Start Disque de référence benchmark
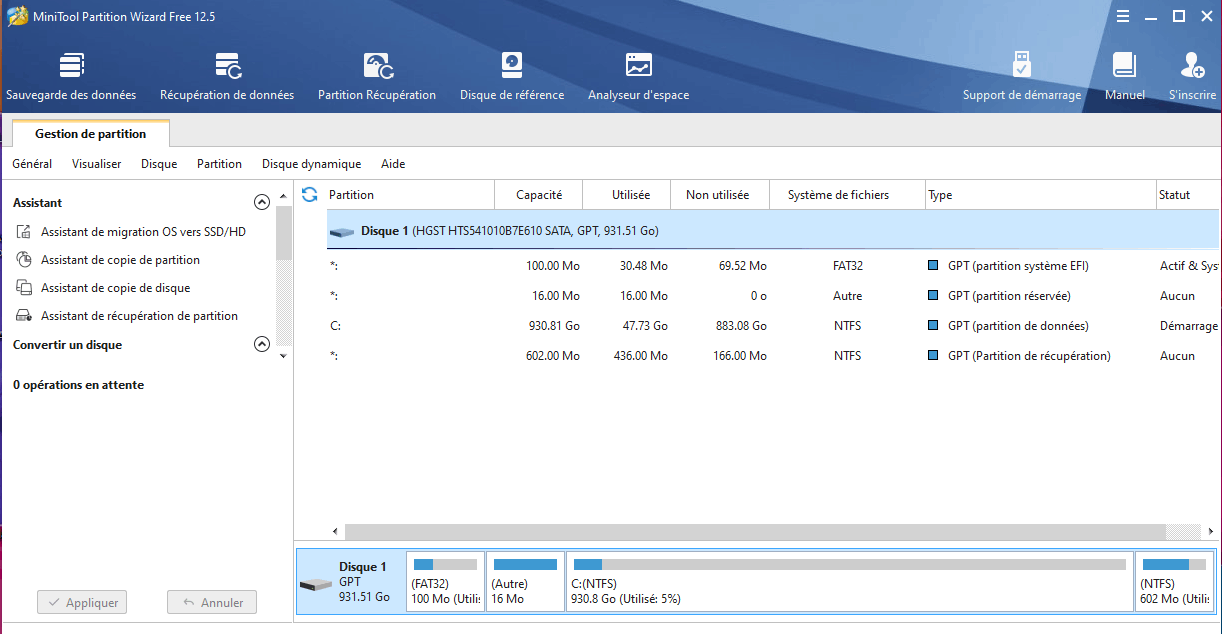Screen dimensions: 1222x634 512,76
